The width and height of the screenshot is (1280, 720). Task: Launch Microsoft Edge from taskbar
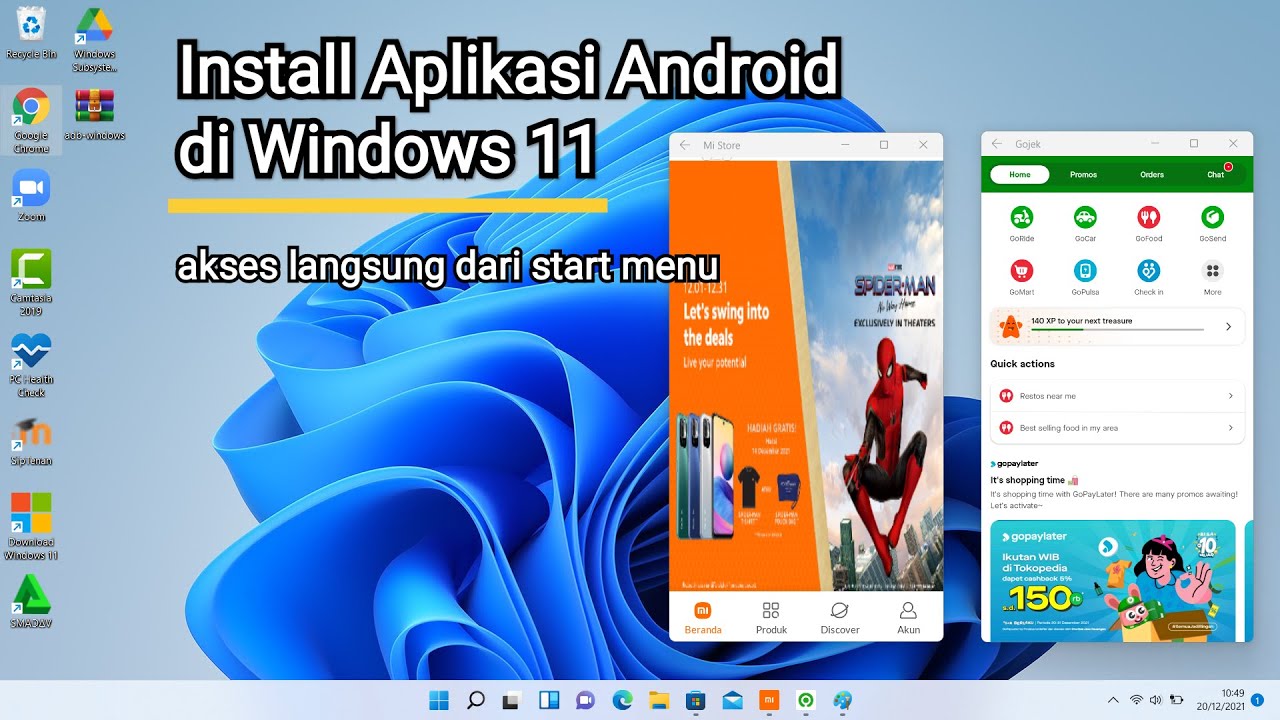pos(622,700)
